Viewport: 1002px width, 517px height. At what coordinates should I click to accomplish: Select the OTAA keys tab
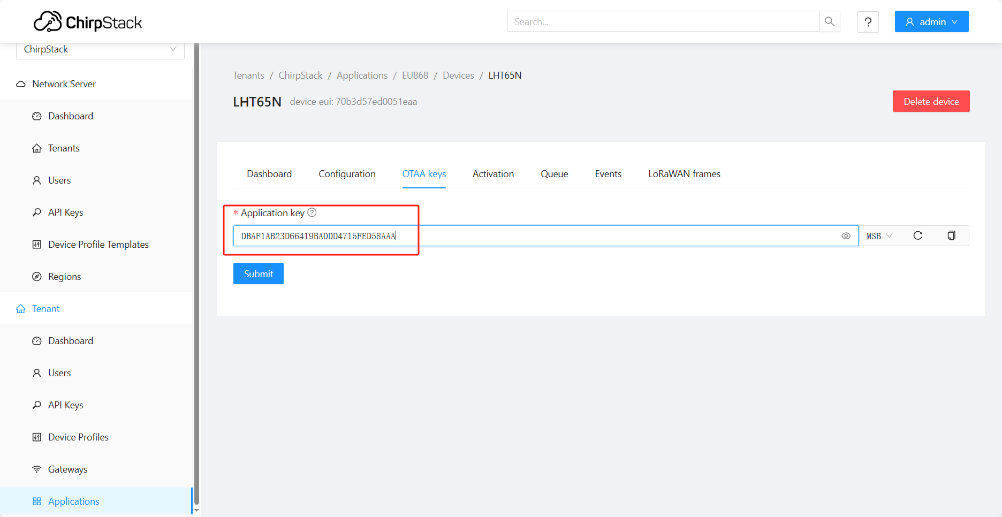[424, 174]
